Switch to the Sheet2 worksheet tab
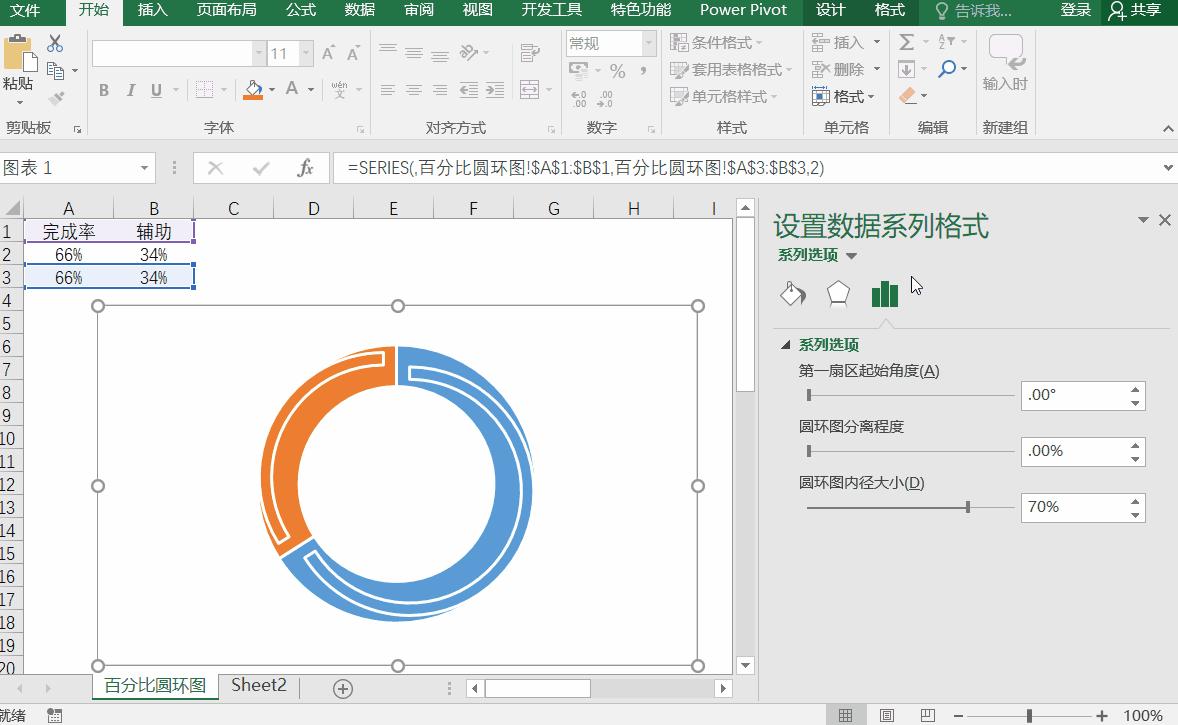 click(258, 687)
